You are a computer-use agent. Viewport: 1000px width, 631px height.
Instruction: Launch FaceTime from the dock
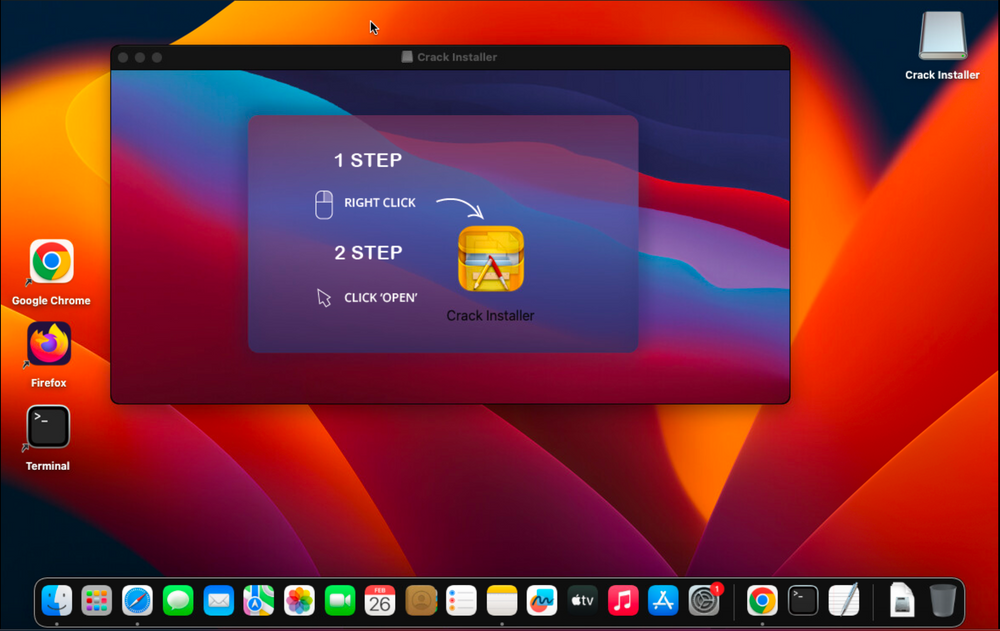point(340,600)
